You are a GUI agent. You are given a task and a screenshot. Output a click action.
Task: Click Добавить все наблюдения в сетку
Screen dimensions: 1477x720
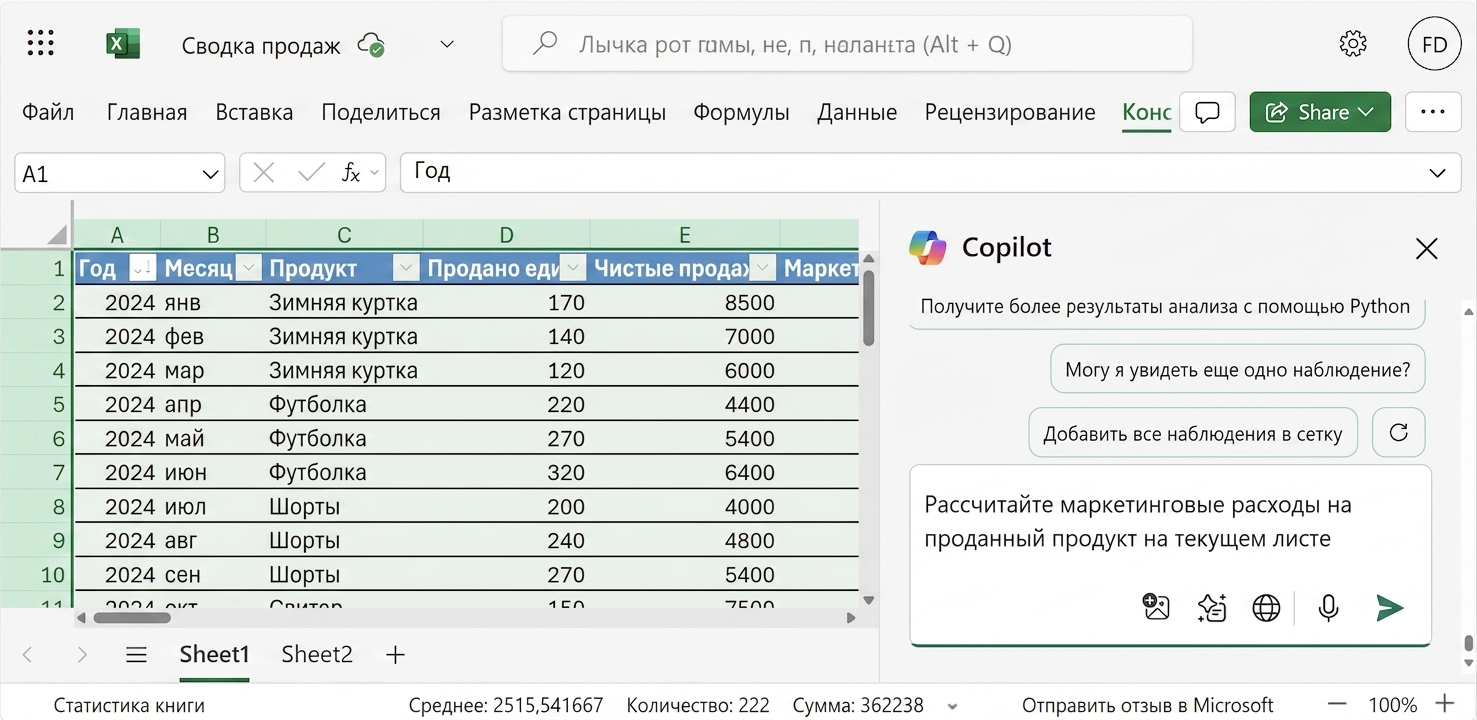click(x=1193, y=433)
